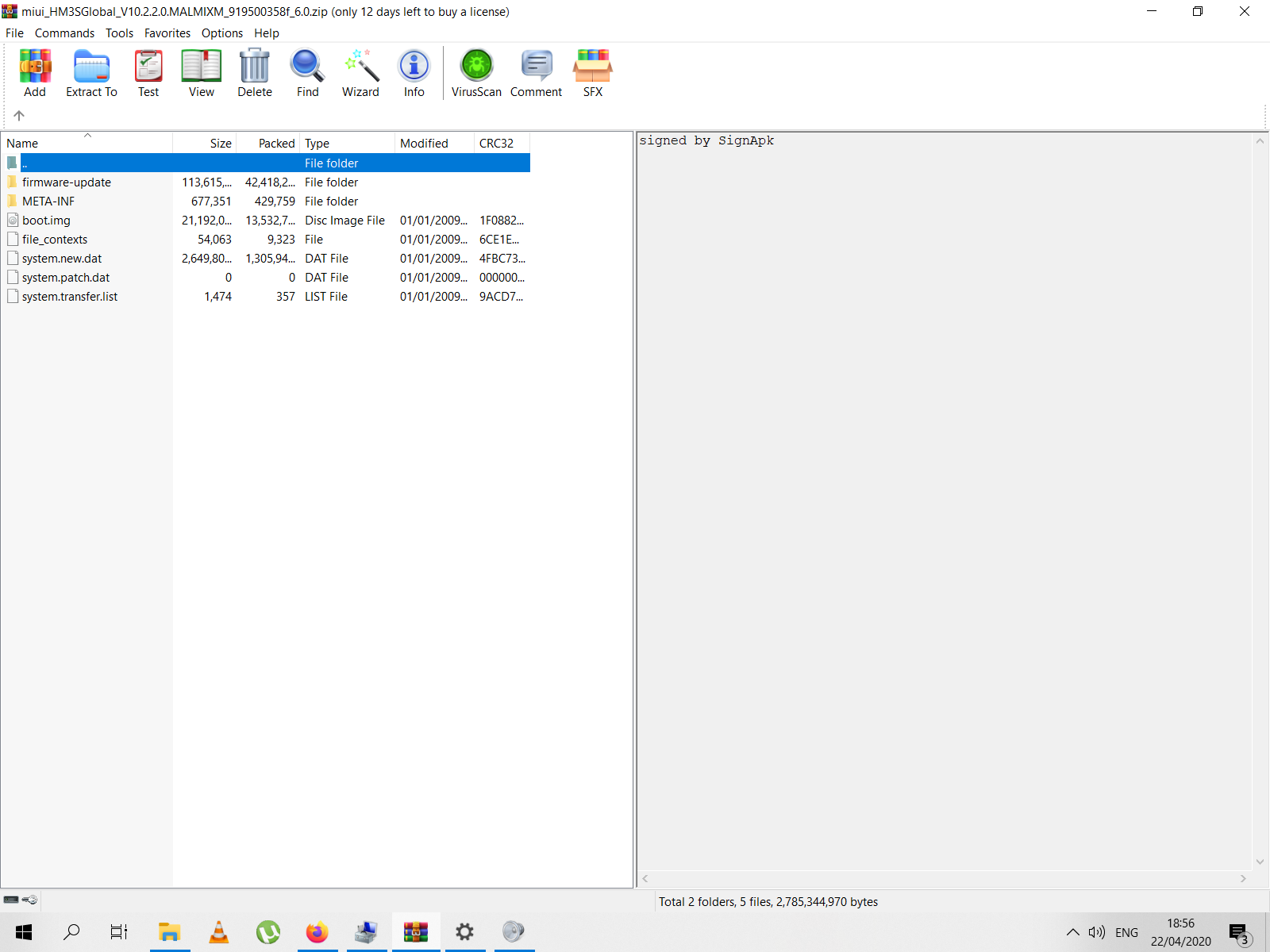The image size is (1270, 952).
Task: Open the Commands menu
Action: point(64,33)
